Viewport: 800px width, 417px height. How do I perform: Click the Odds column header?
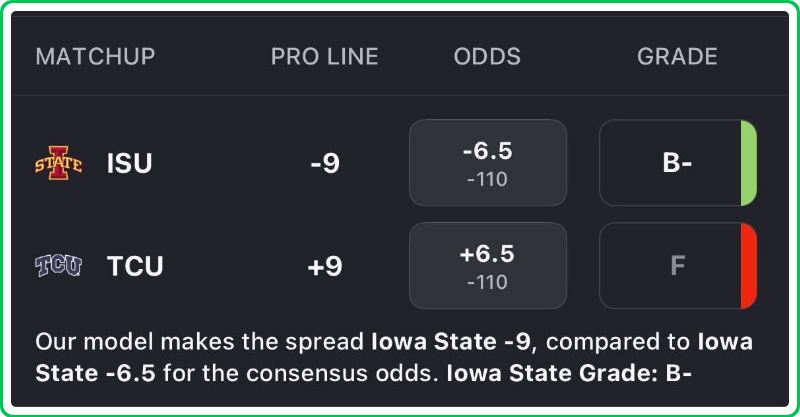click(x=487, y=56)
